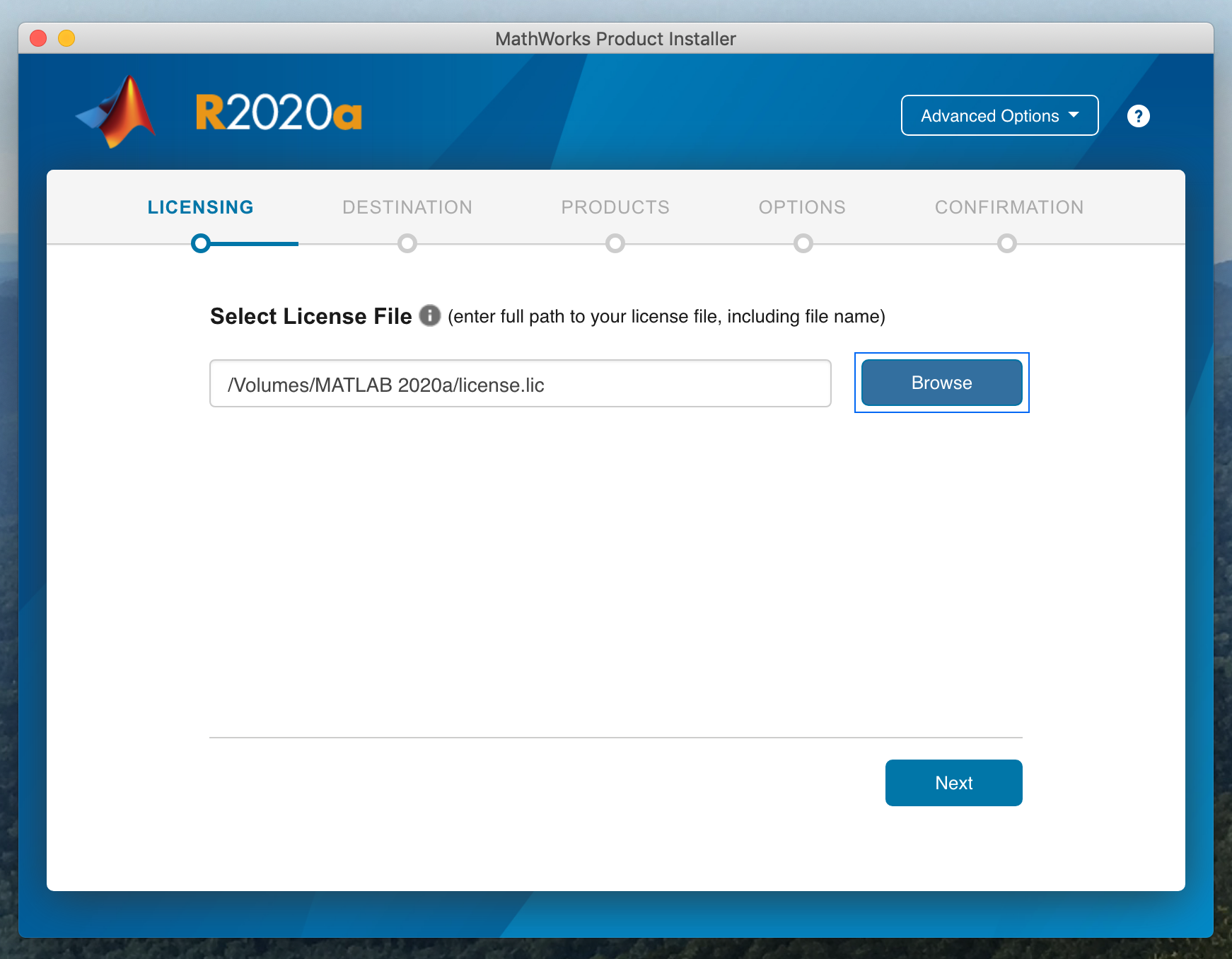Click the progress circle under Destination

pos(407,243)
